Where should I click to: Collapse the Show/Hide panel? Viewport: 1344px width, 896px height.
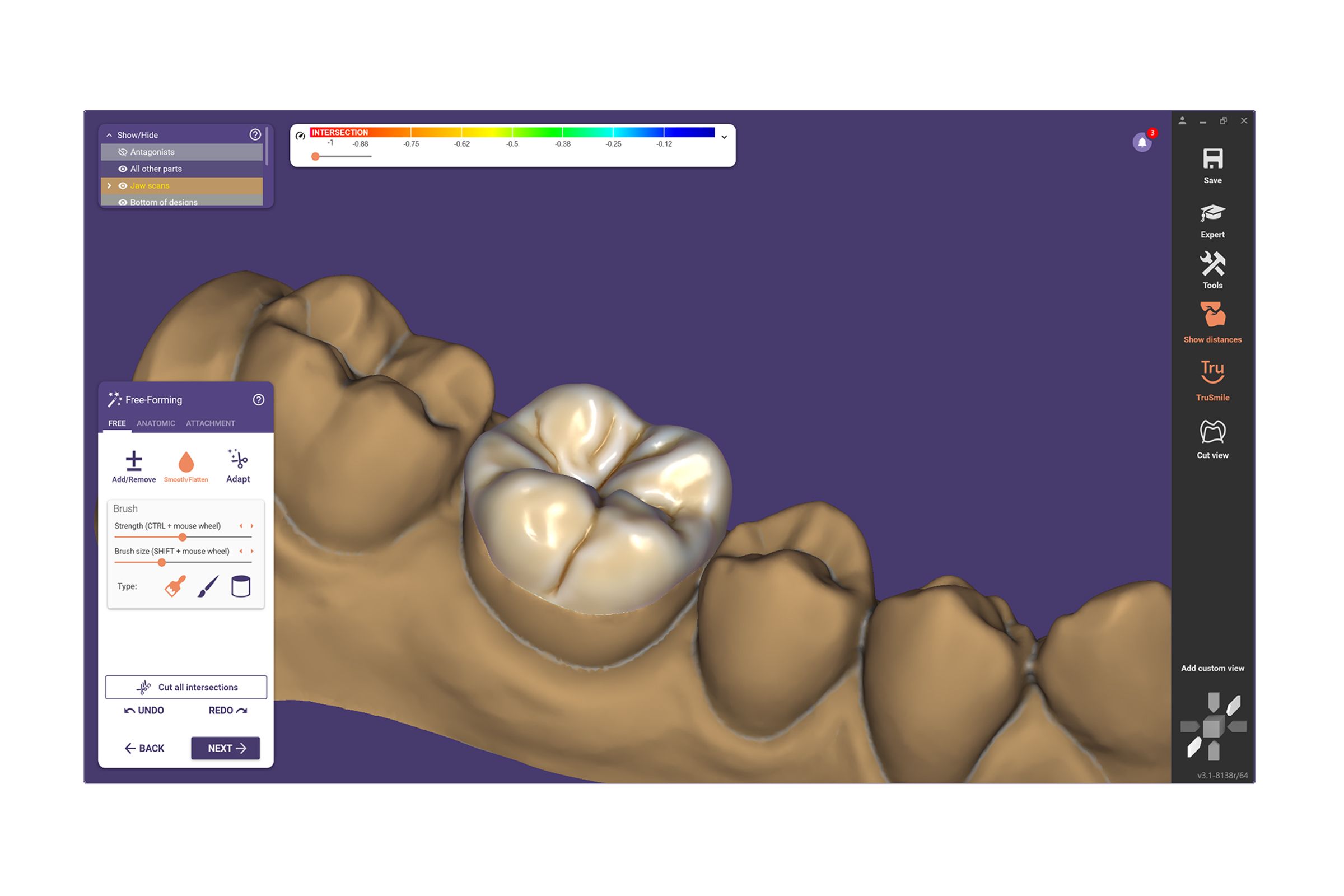pos(109,136)
